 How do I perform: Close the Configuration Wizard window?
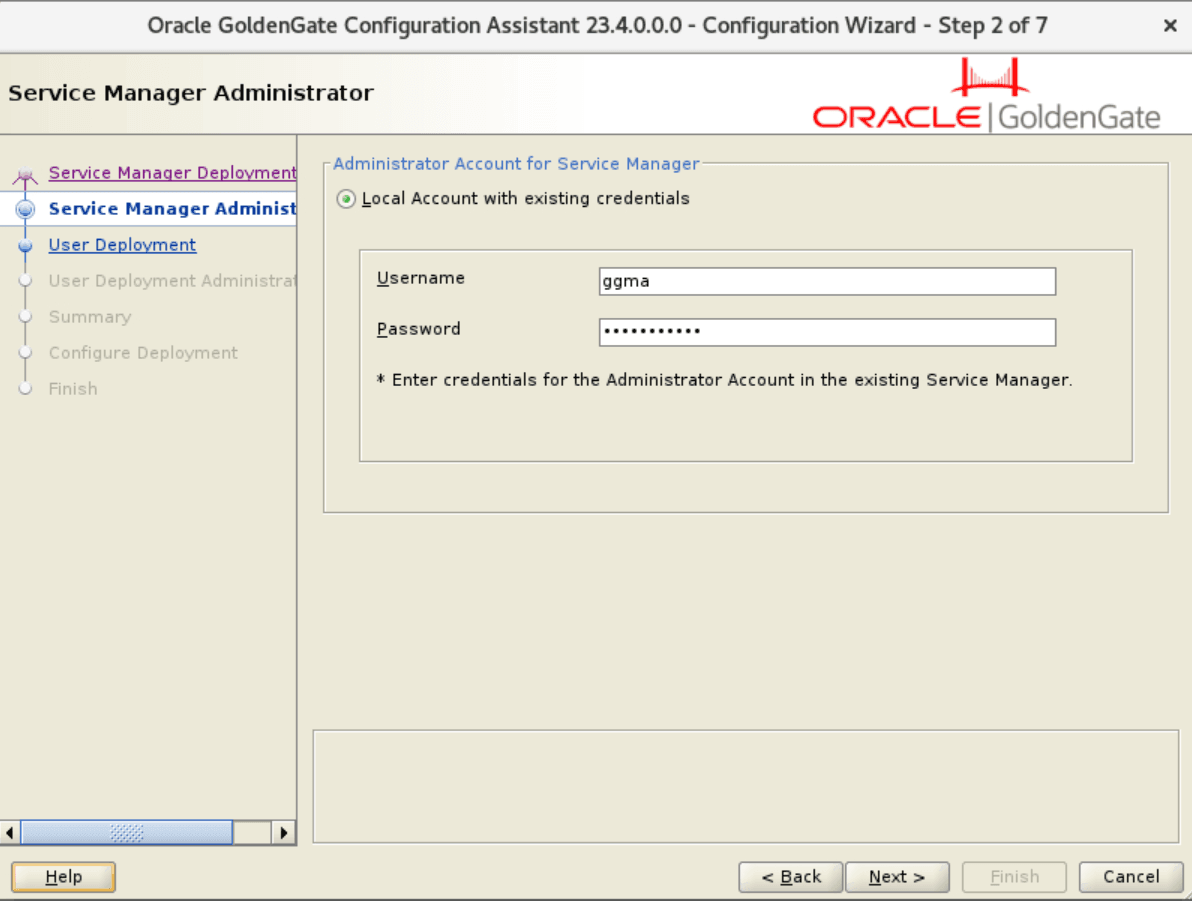[x=1170, y=26]
